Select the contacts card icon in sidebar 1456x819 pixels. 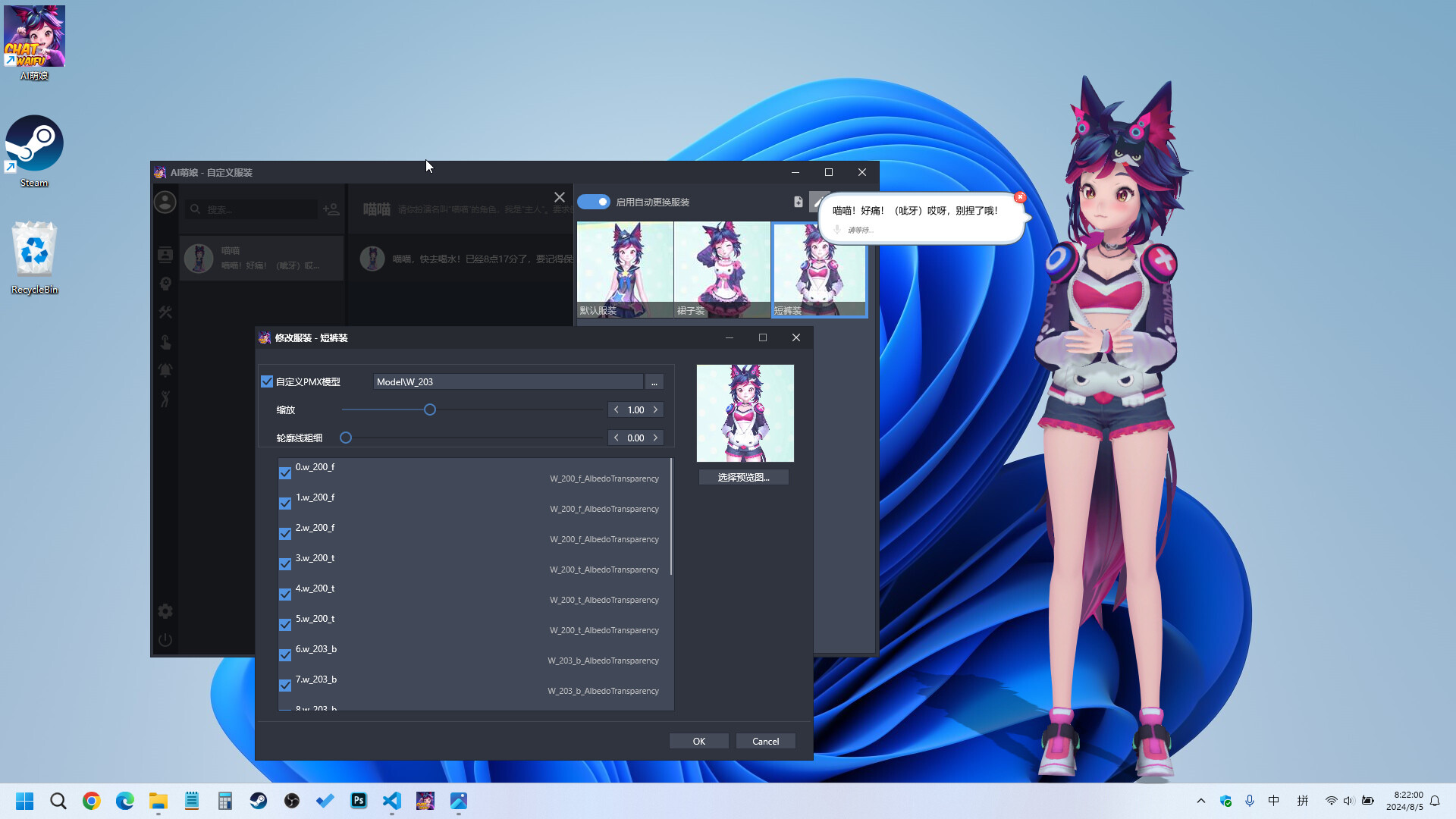coord(165,254)
